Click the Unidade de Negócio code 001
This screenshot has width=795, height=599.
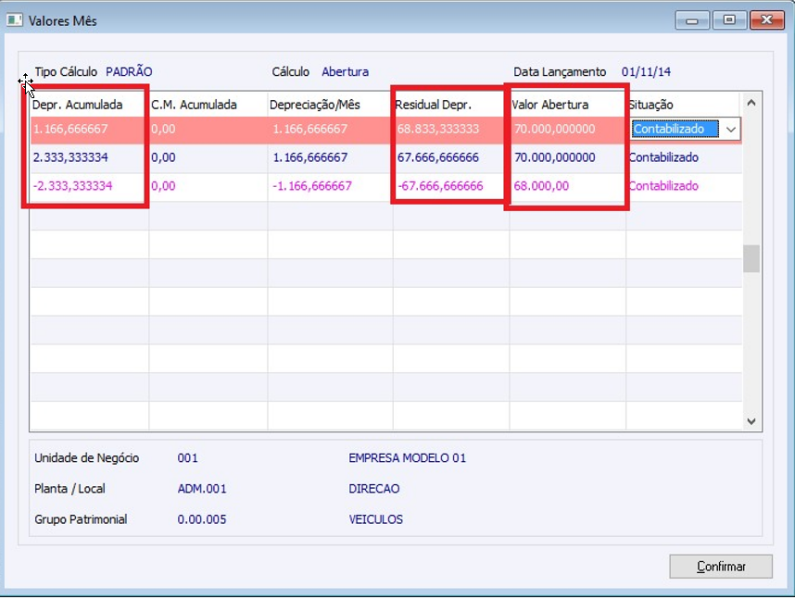click(x=188, y=458)
